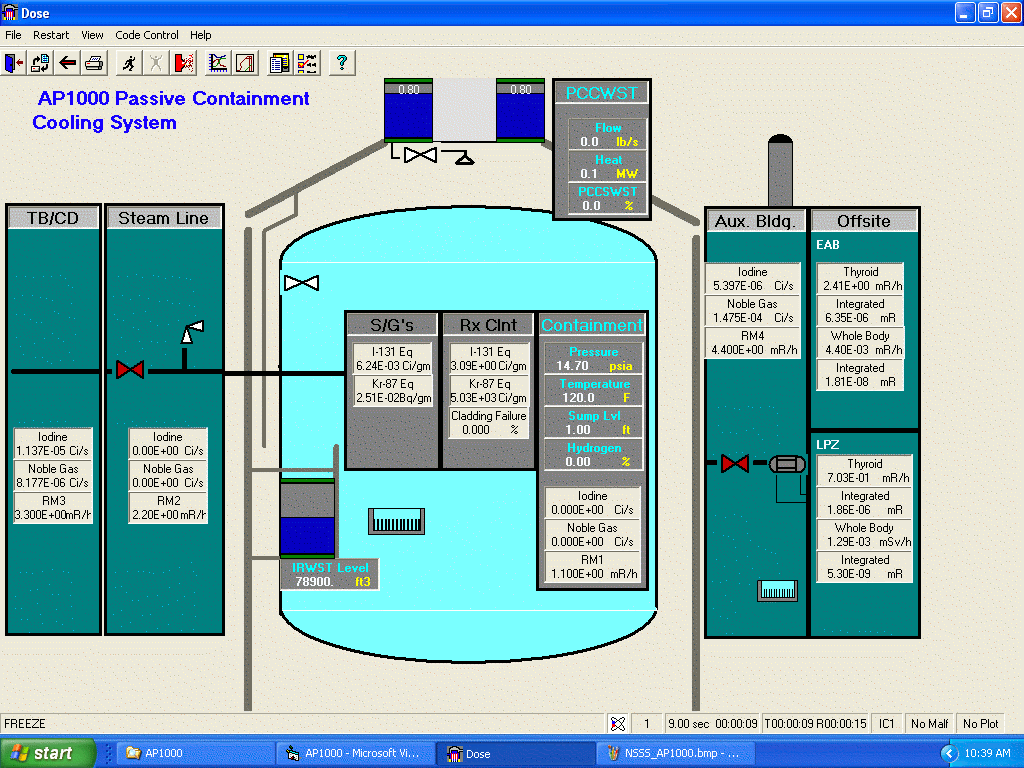Click the S/G's panel header
This screenshot has width=1024, height=768.
[392, 325]
